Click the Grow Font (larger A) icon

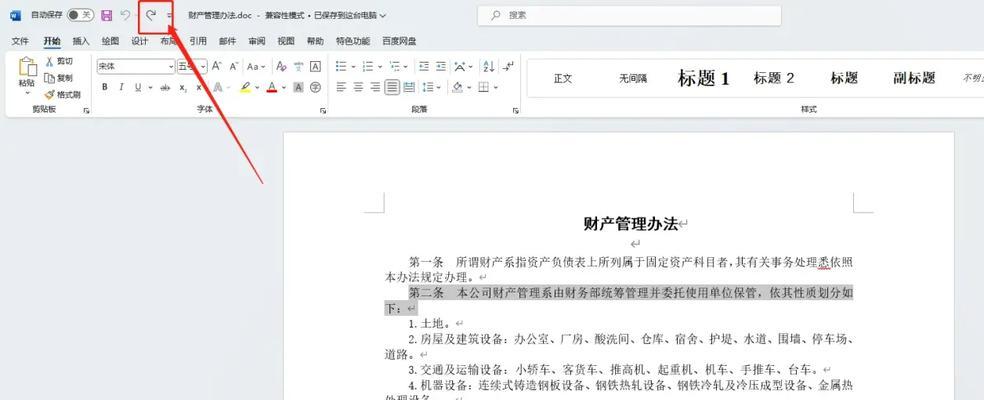217,66
